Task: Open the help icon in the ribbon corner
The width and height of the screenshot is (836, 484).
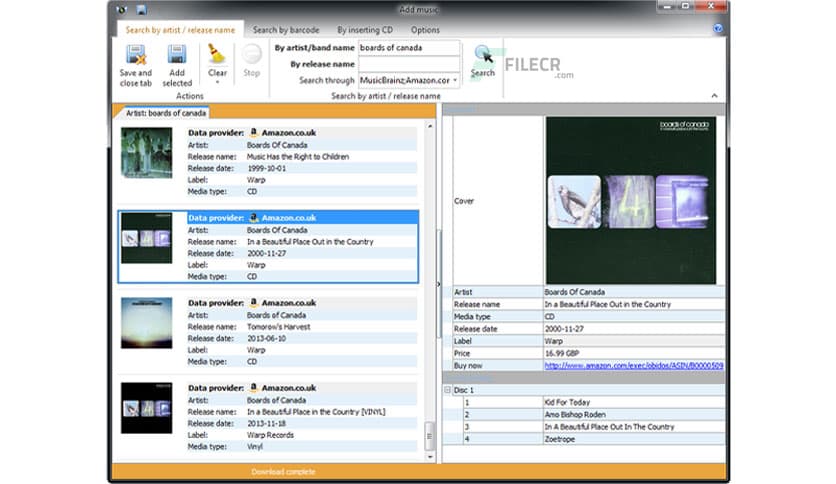Action: (718, 30)
